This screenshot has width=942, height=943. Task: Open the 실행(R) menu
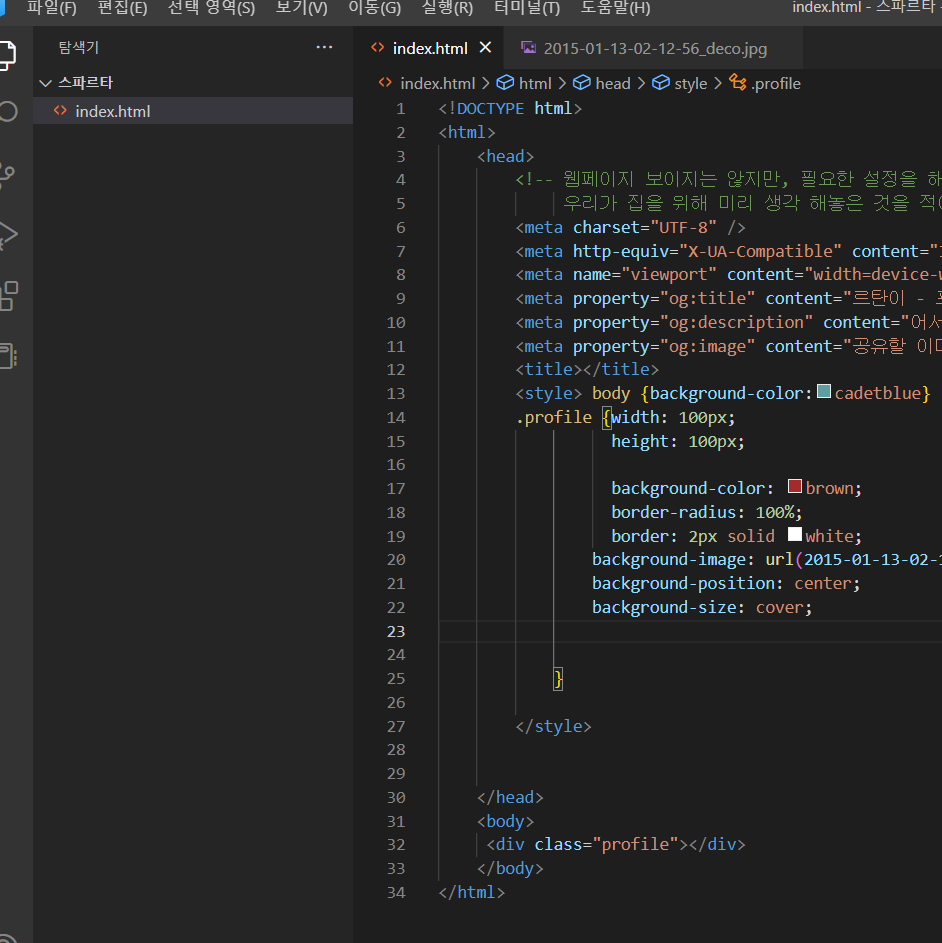pos(448,8)
